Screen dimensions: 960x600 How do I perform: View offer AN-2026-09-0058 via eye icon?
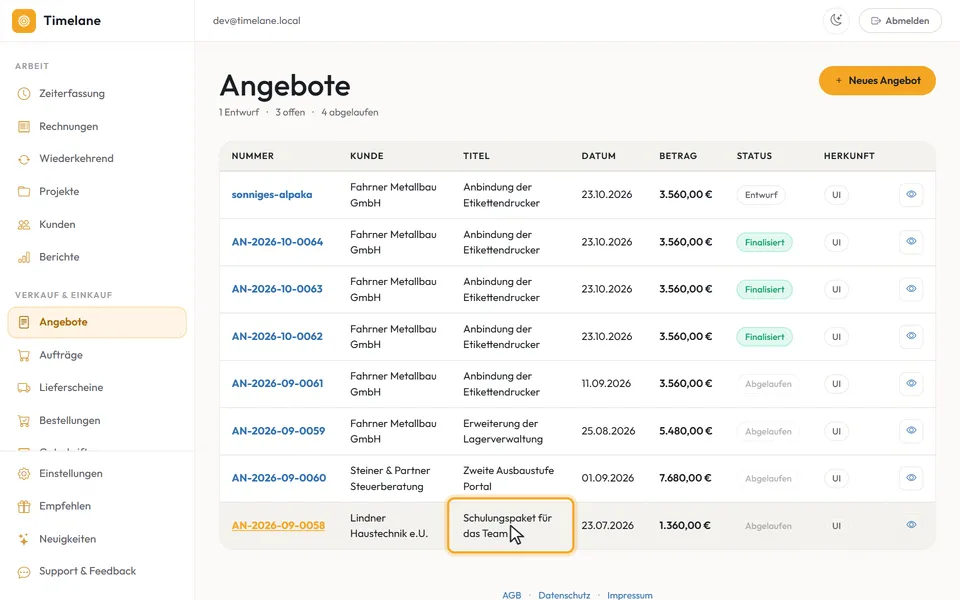911,525
